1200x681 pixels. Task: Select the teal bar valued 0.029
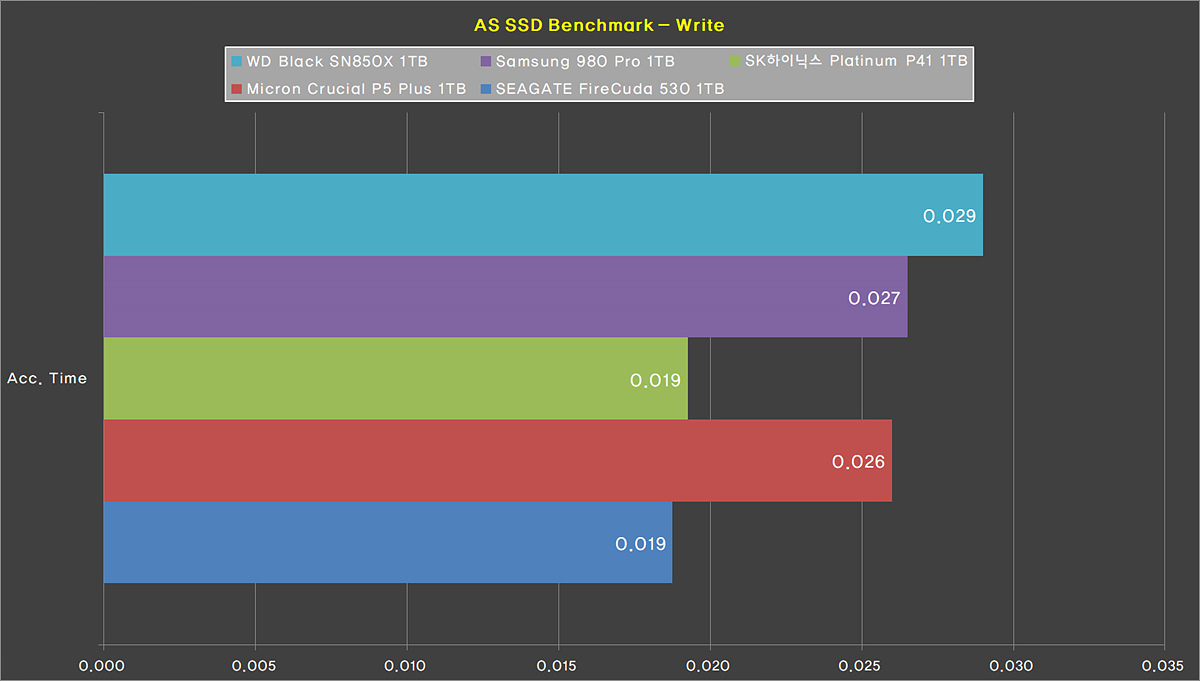click(x=543, y=215)
